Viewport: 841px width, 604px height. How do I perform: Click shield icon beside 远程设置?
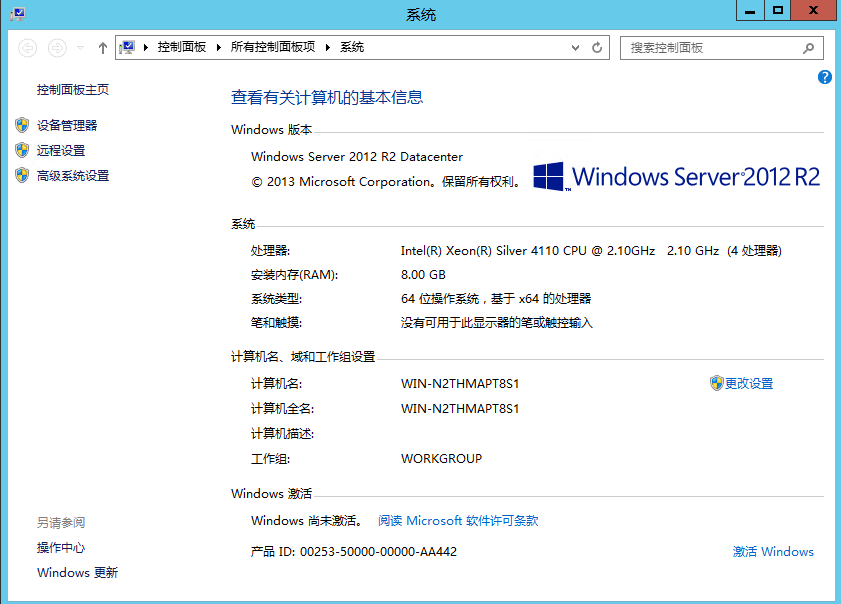tap(22, 150)
